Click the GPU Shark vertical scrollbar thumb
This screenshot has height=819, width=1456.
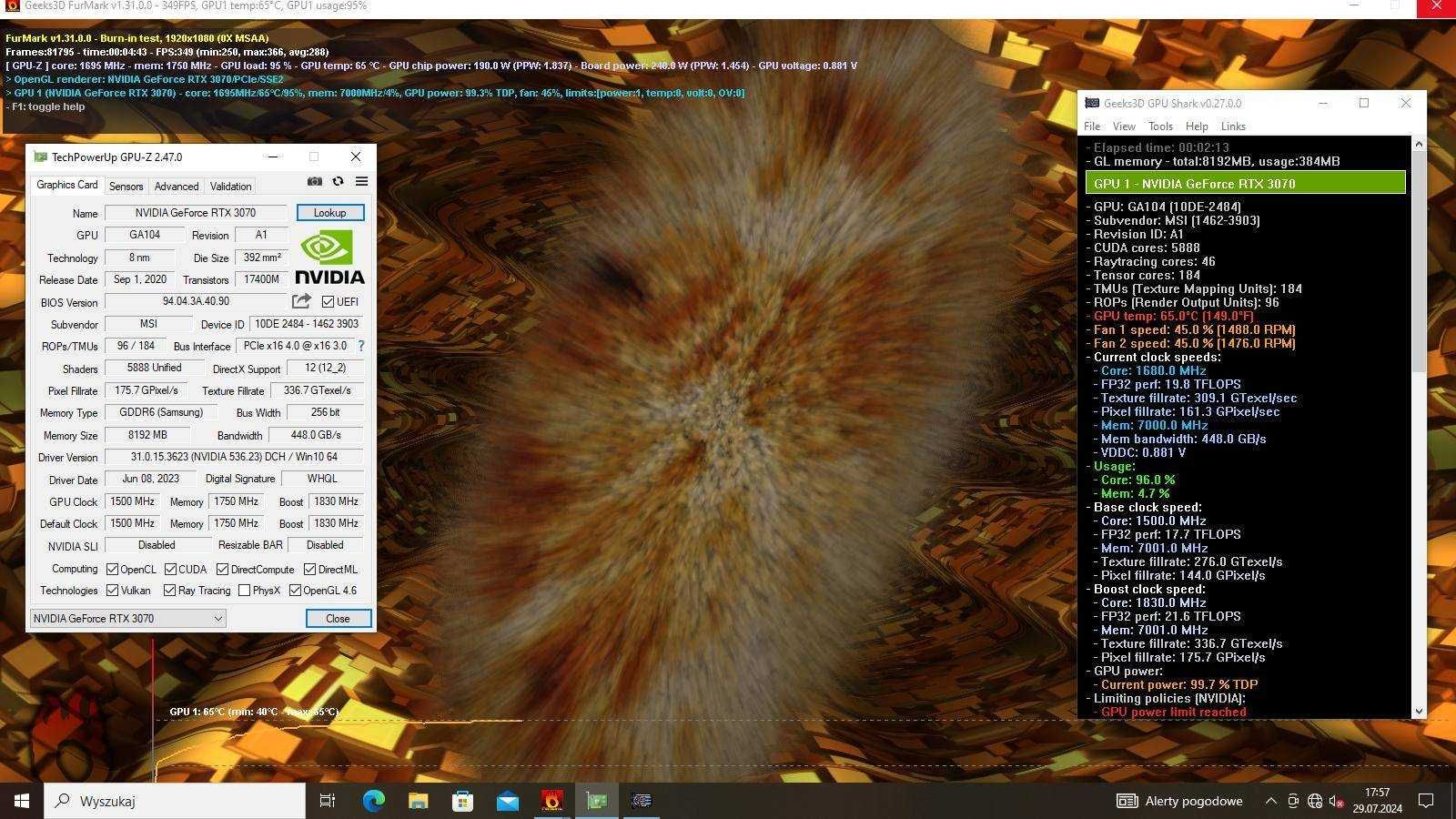click(1419, 262)
